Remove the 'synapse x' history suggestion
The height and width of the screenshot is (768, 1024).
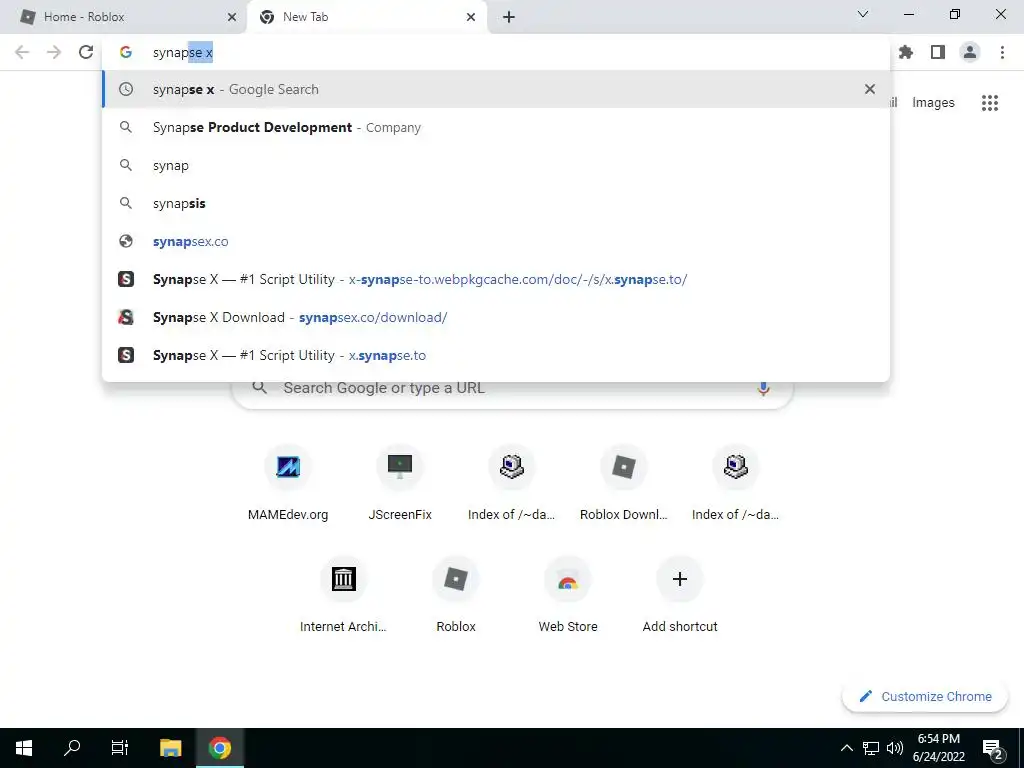coord(870,89)
